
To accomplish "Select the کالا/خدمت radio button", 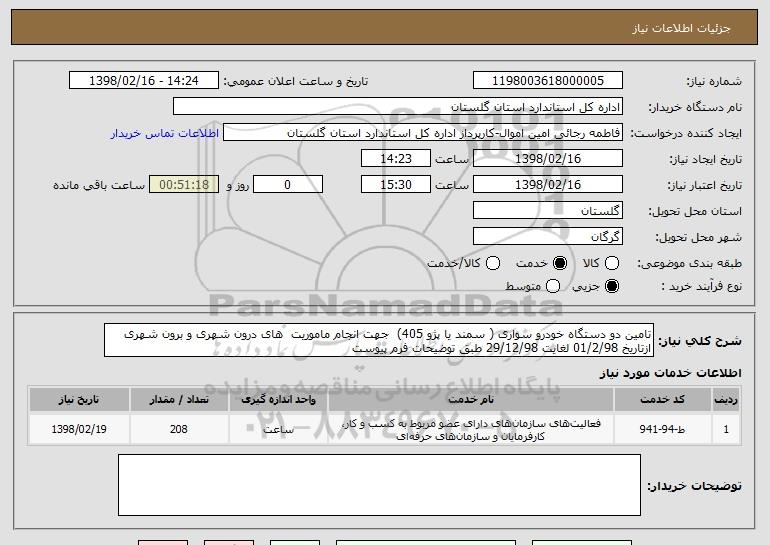I will (x=493, y=263).
